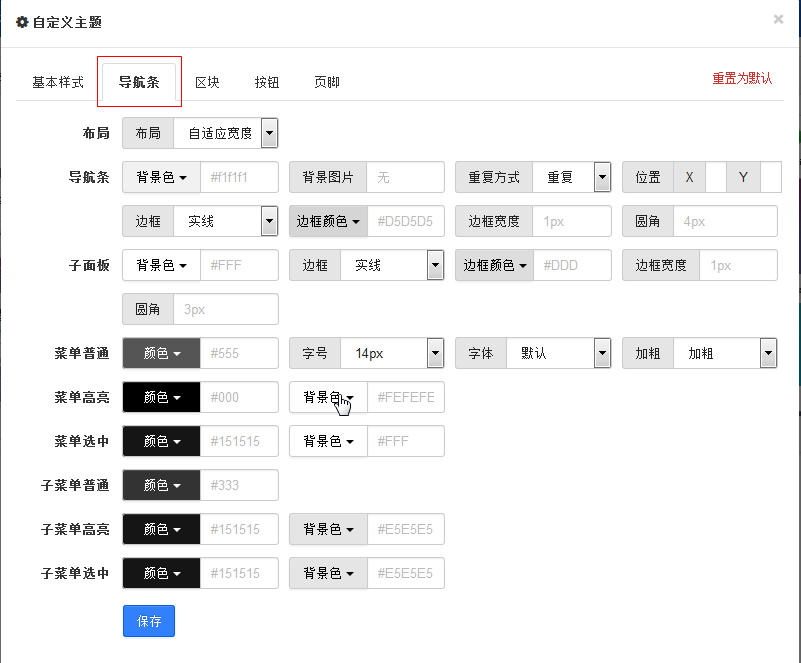Click the 子菜单选中 #E5E5E5 background field
The width and height of the screenshot is (801, 663).
point(406,573)
